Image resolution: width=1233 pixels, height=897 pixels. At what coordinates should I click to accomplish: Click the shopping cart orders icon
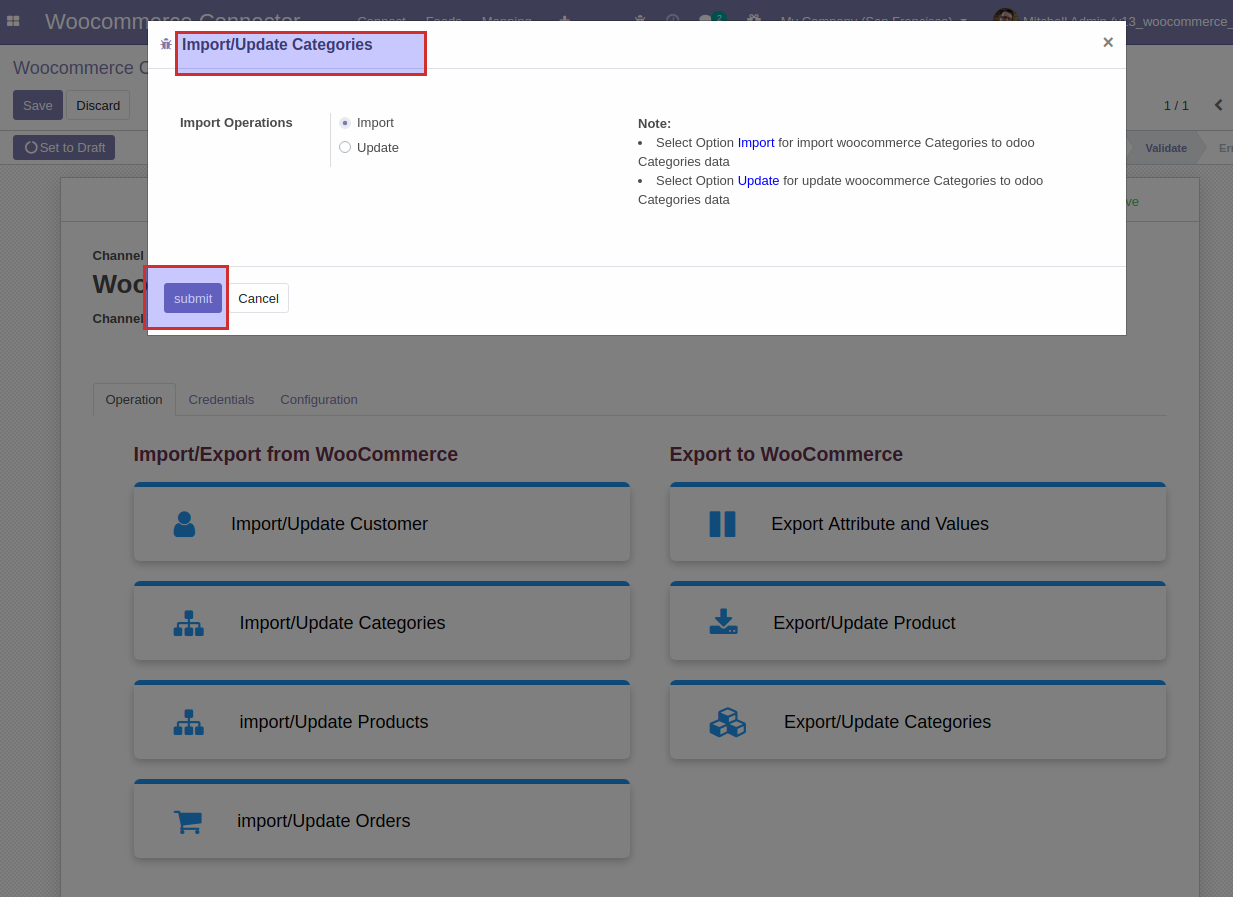188,821
